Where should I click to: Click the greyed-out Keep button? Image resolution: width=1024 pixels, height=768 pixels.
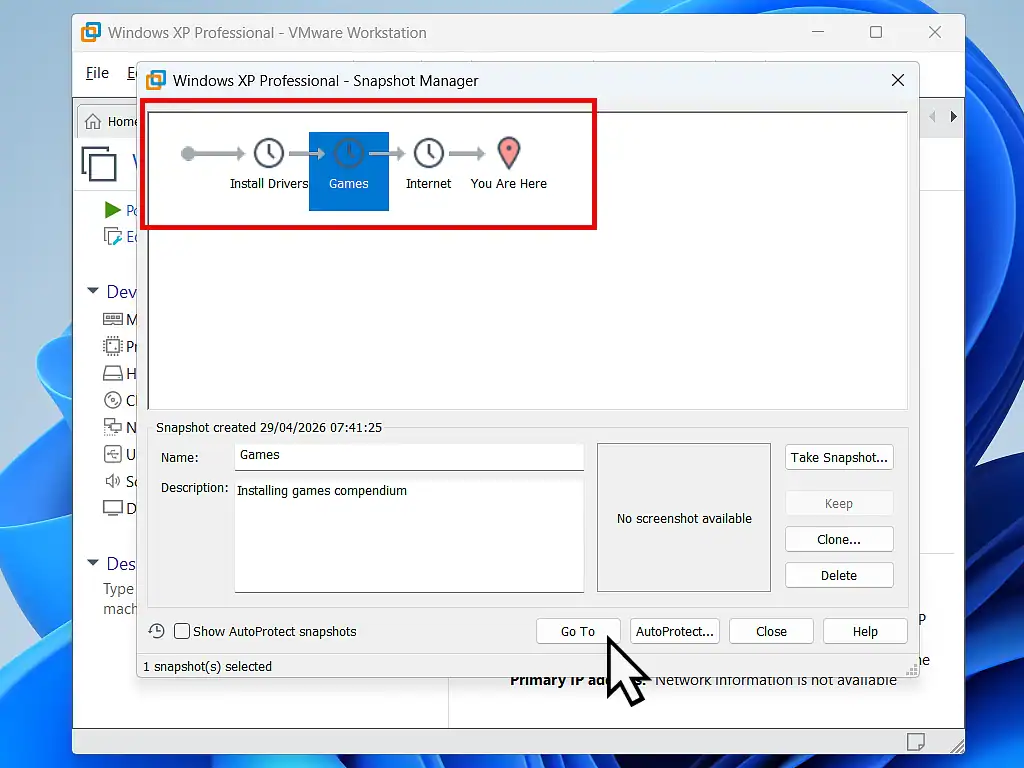[x=839, y=504]
